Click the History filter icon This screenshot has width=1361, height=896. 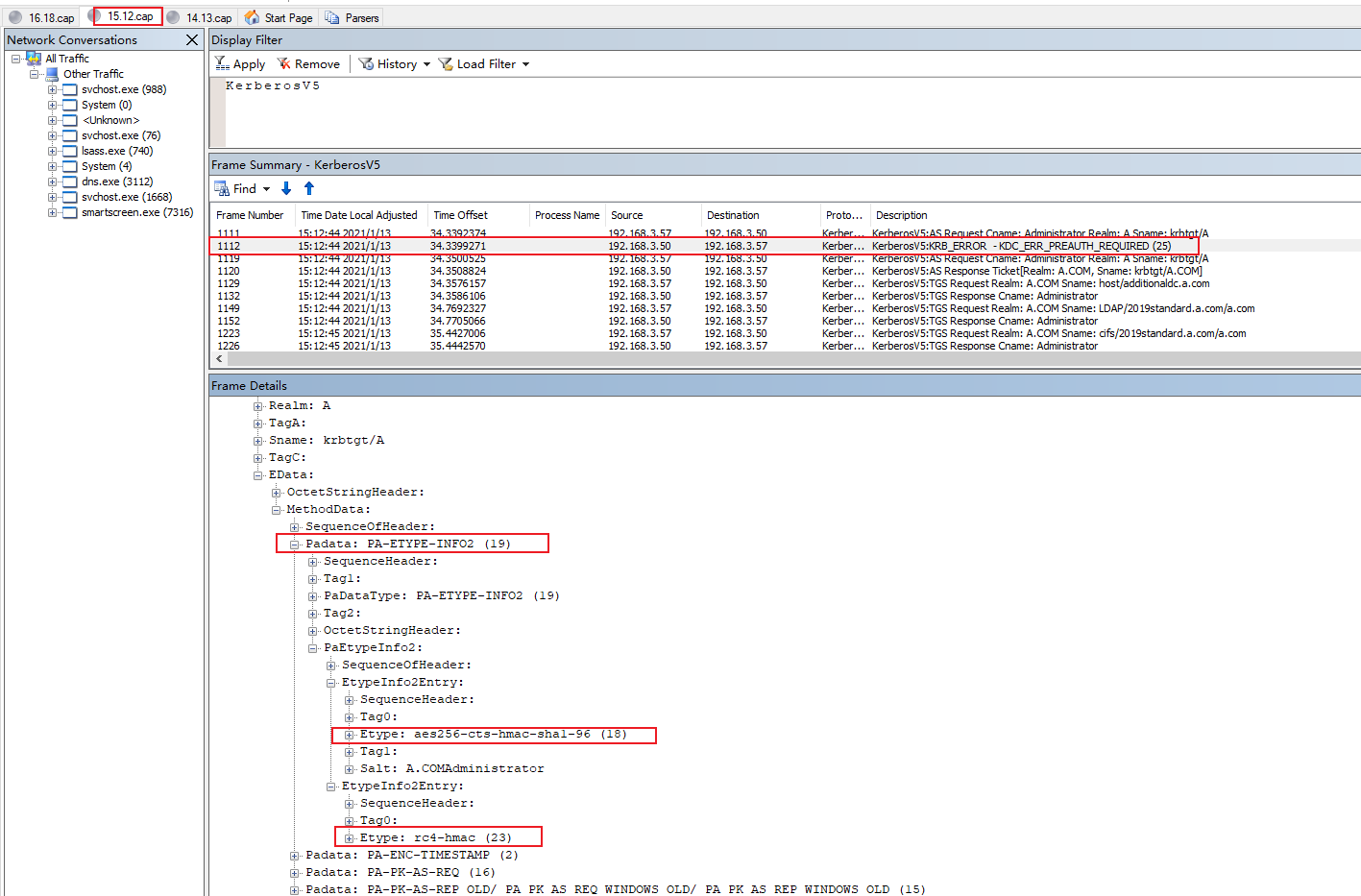[x=366, y=63]
